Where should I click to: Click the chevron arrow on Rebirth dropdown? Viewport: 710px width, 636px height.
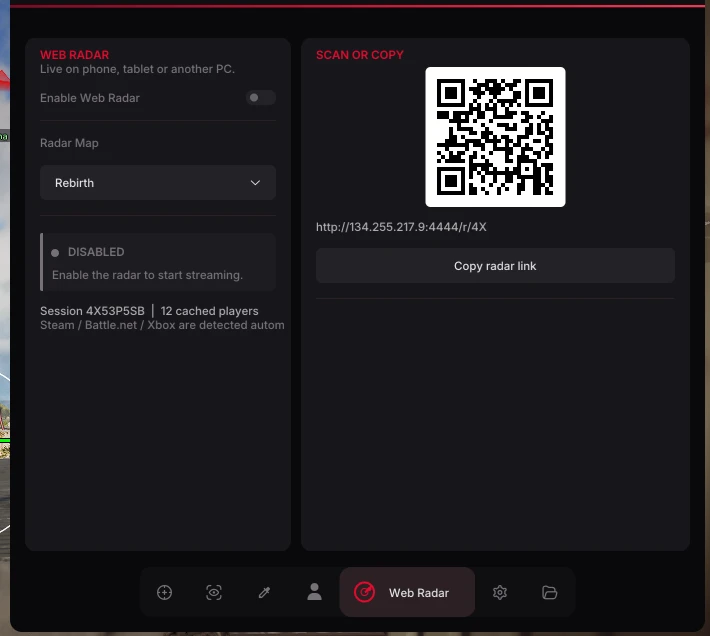[255, 183]
